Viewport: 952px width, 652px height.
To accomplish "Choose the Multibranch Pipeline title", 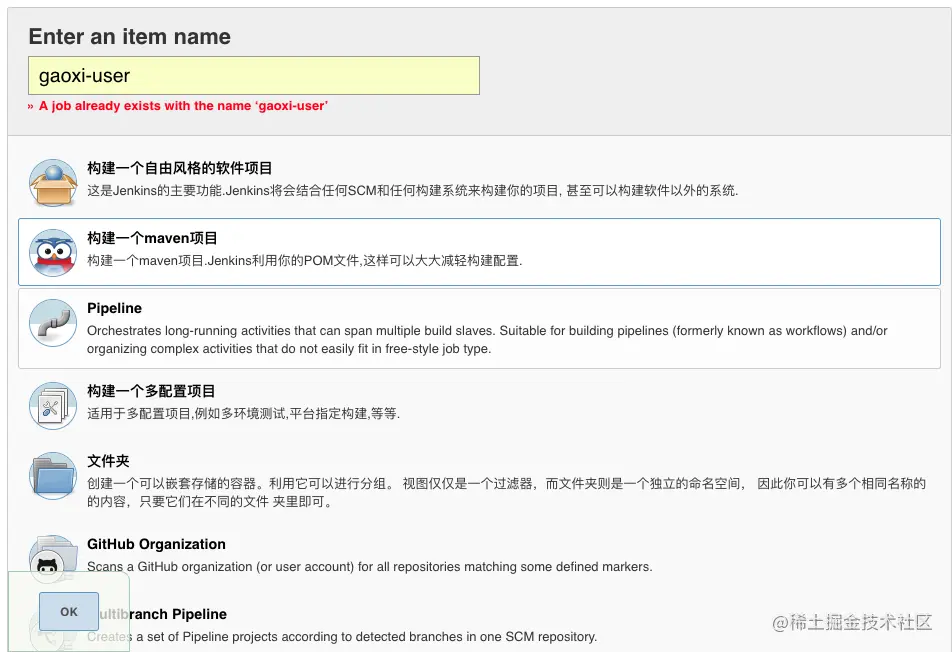I will tap(157, 614).
